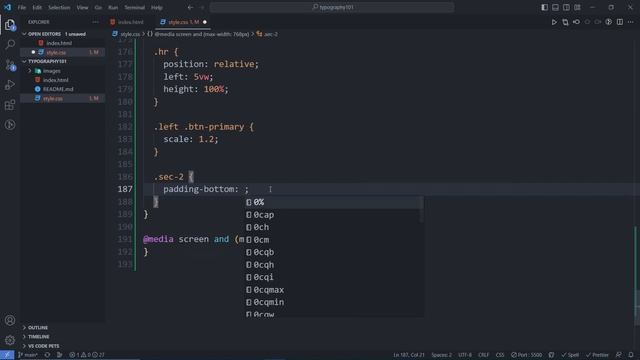Select 0cqb autocomplete suggestion
The height and width of the screenshot is (360, 640).
coord(334,252)
